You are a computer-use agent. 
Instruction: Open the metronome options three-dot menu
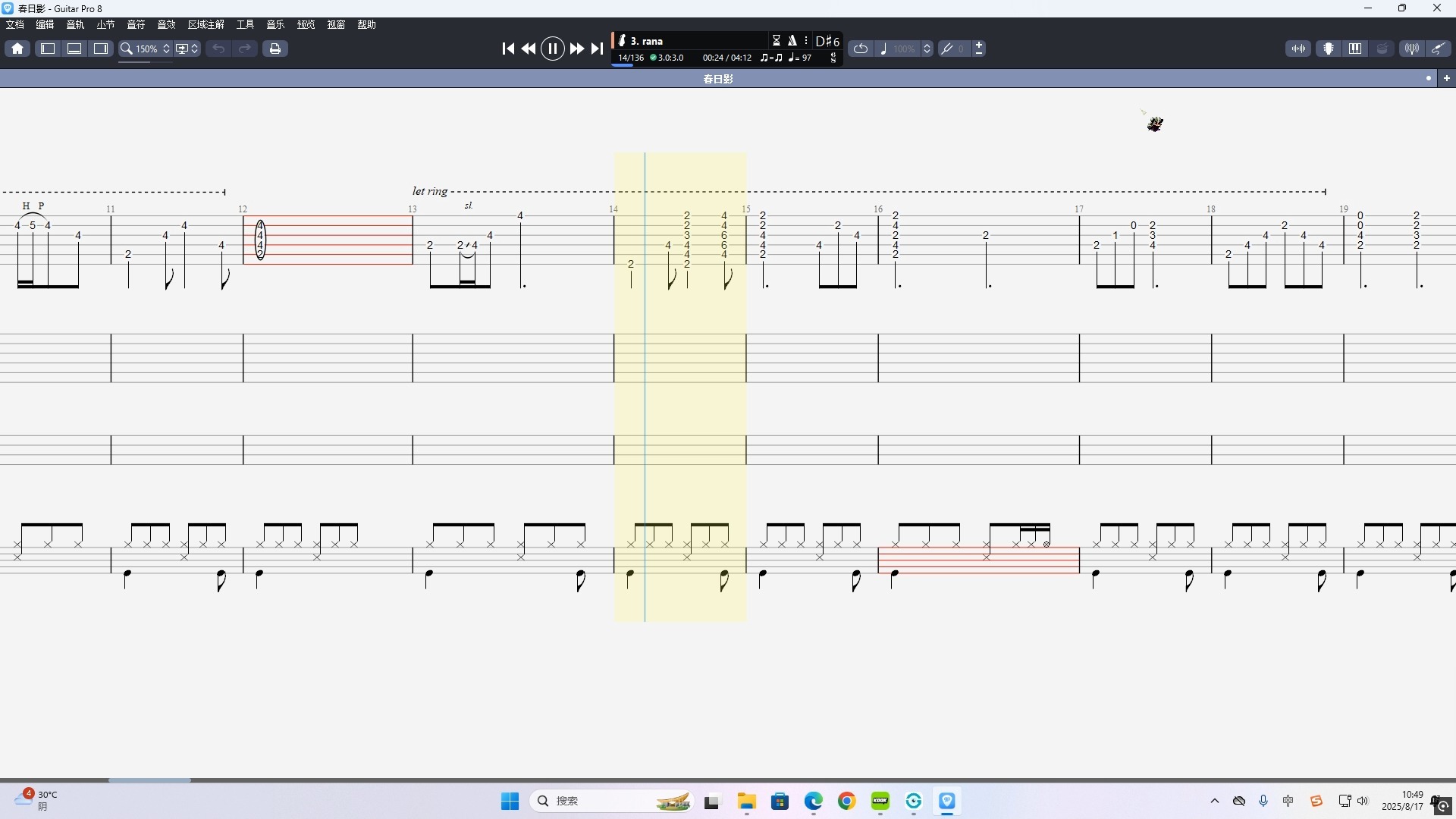(806, 41)
